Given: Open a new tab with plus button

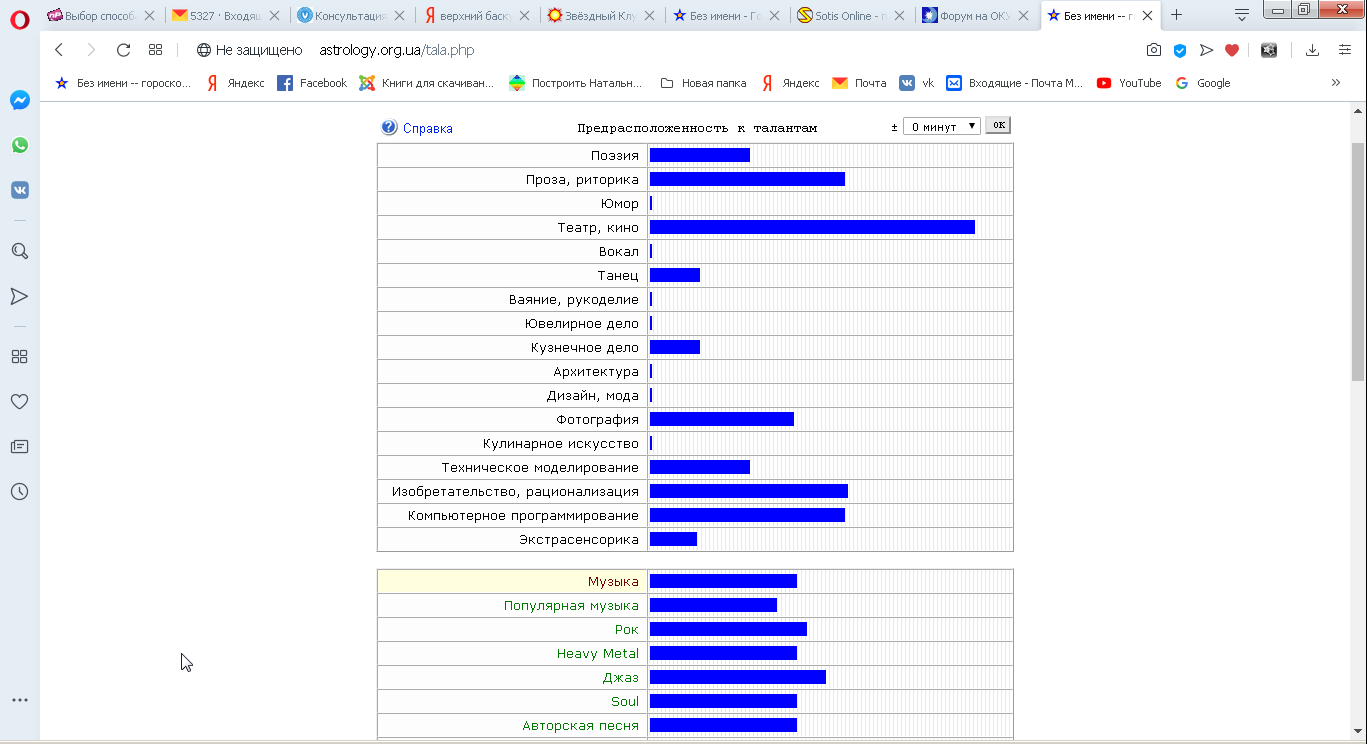Looking at the screenshot, I should pyautogui.click(x=1176, y=15).
